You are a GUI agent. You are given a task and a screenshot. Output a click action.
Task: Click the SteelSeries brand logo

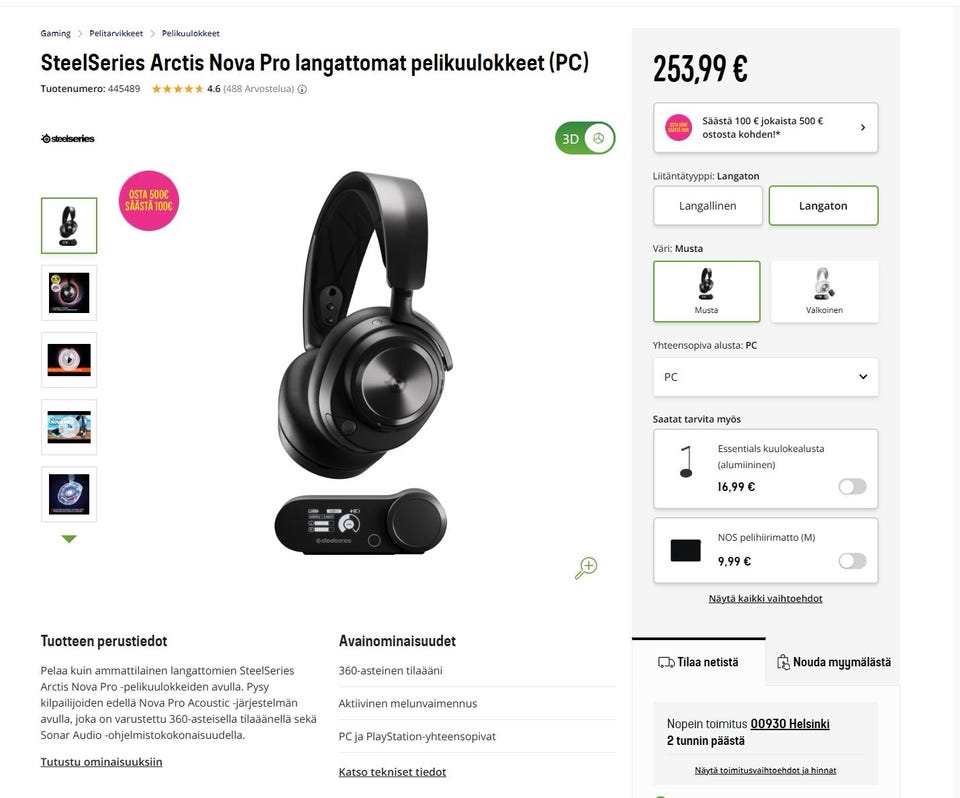tap(68, 138)
